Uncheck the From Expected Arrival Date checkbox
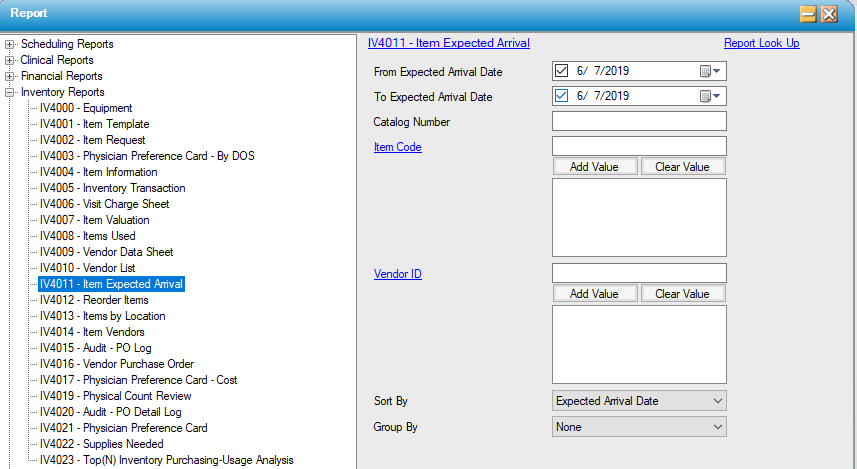857x469 pixels. click(561, 72)
